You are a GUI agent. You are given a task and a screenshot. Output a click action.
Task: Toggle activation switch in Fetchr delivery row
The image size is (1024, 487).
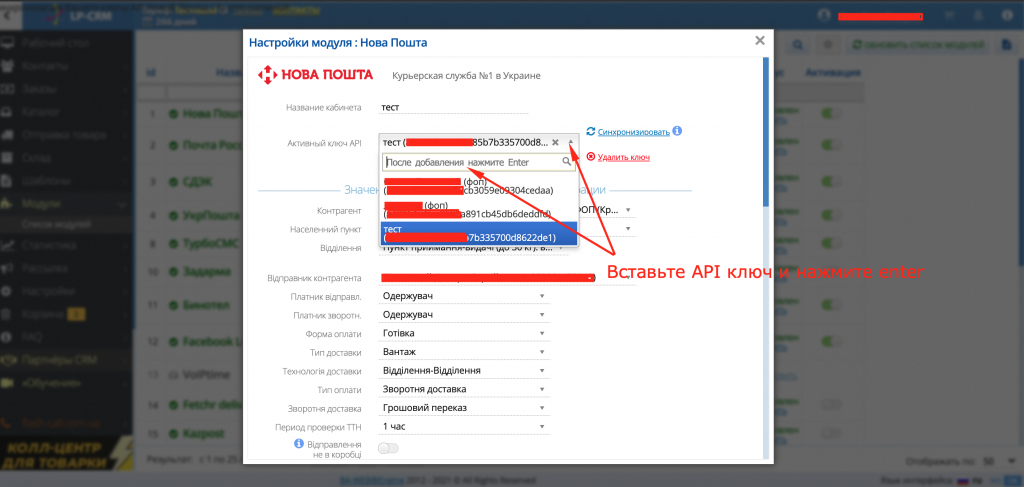click(x=832, y=405)
